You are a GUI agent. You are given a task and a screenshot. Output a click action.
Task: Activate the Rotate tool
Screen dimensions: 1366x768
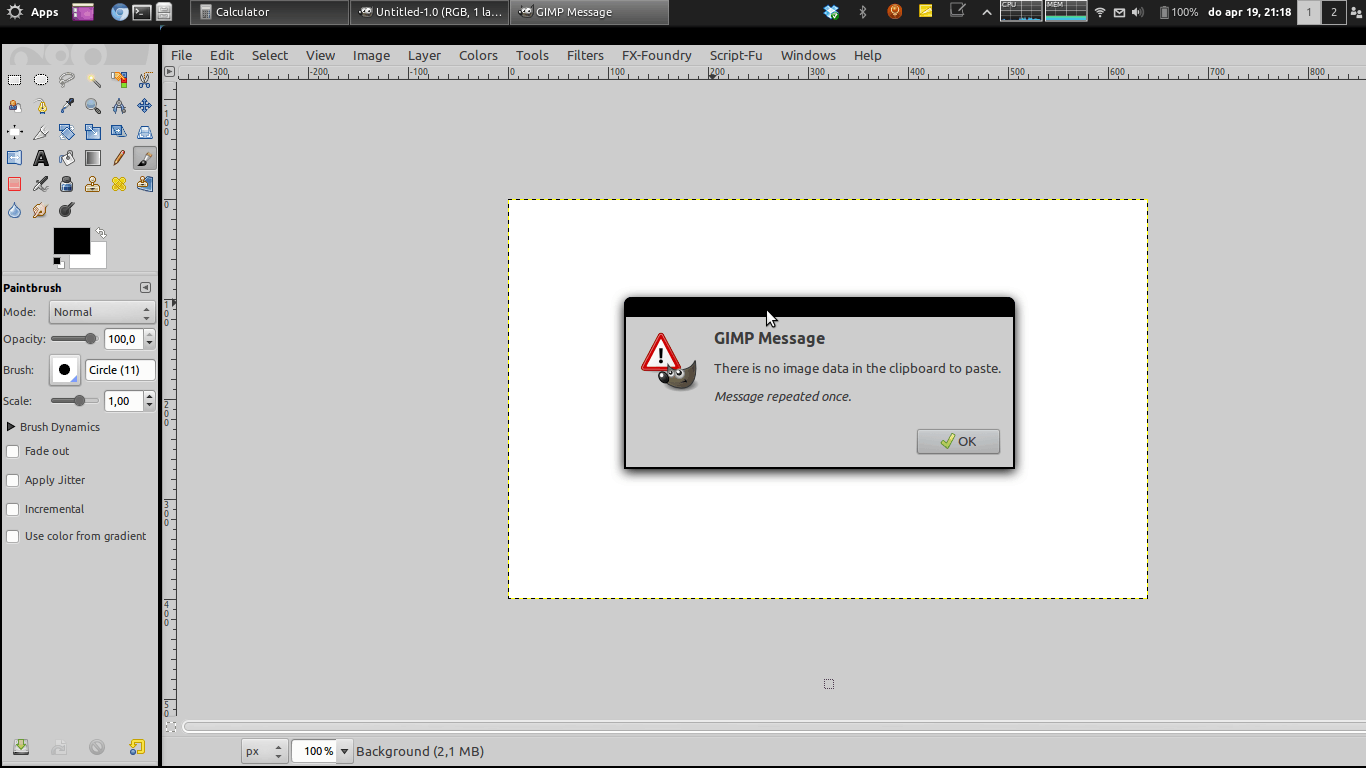click(67, 132)
